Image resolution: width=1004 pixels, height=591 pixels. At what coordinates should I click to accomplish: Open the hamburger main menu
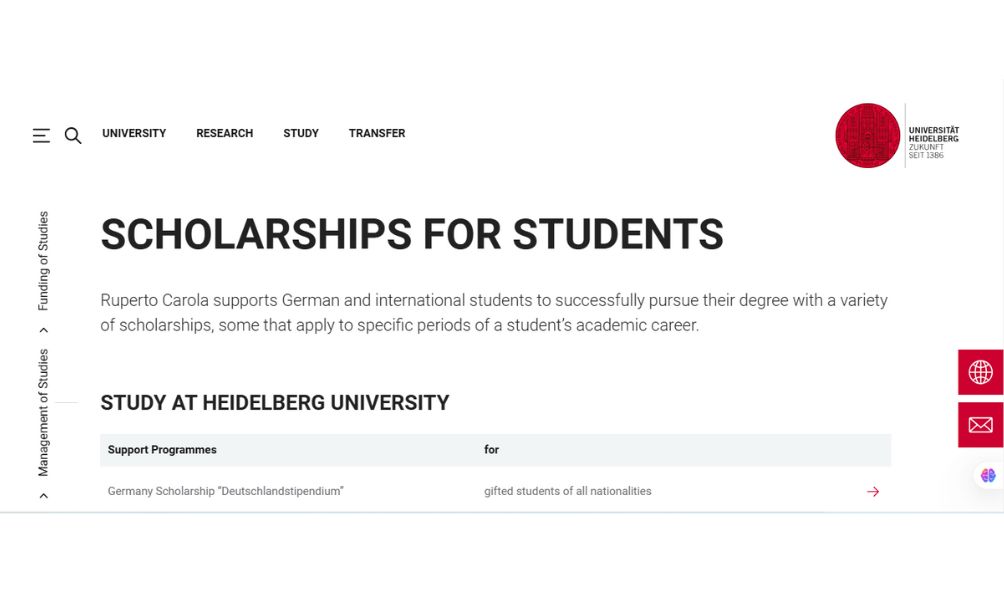(41, 135)
